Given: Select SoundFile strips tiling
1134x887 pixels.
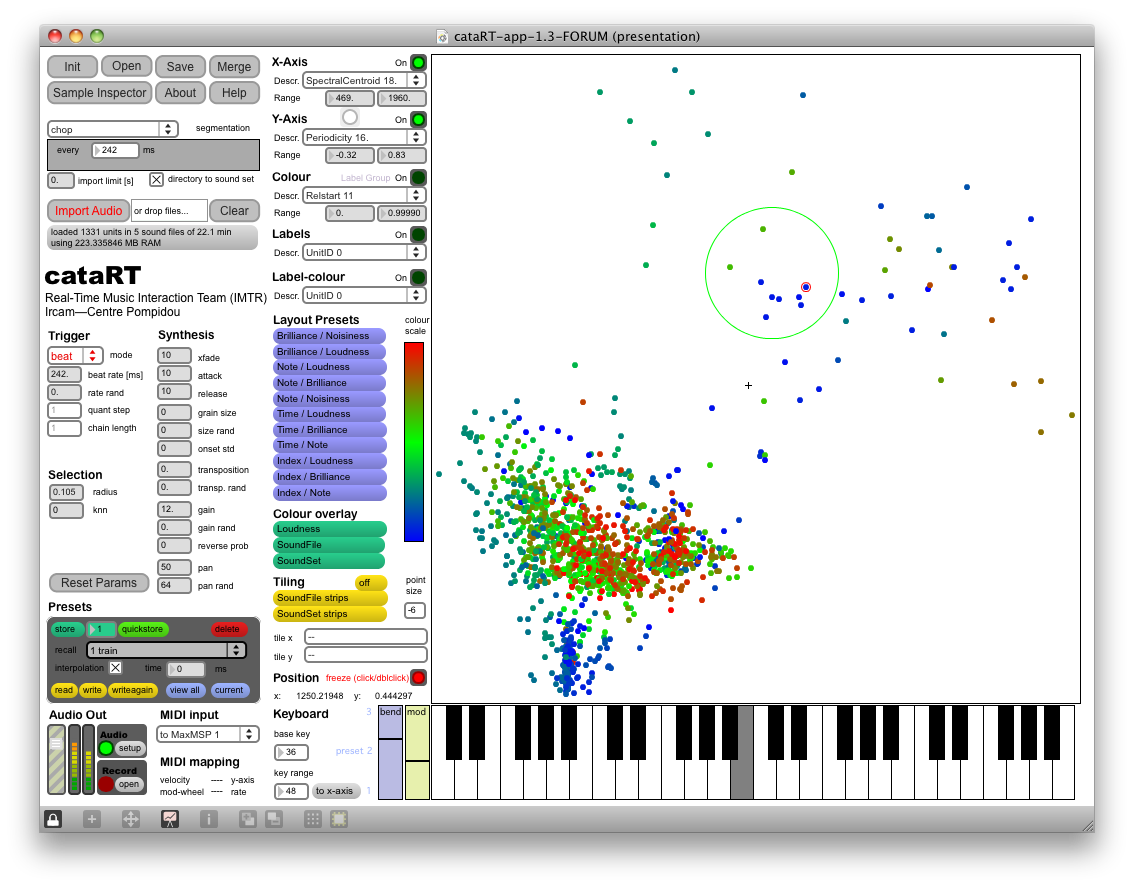Looking at the screenshot, I should pyautogui.click(x=329, y=598).
